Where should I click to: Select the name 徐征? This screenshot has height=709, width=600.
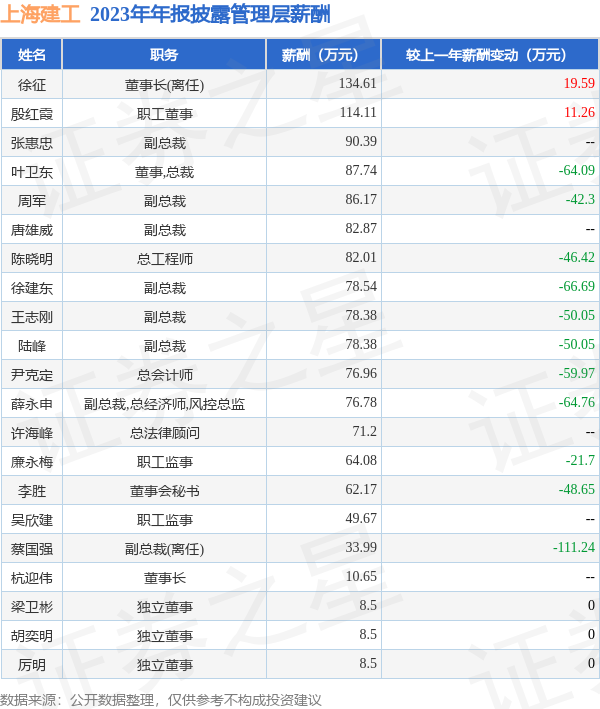pyautogui.click(x=32, y=85)
